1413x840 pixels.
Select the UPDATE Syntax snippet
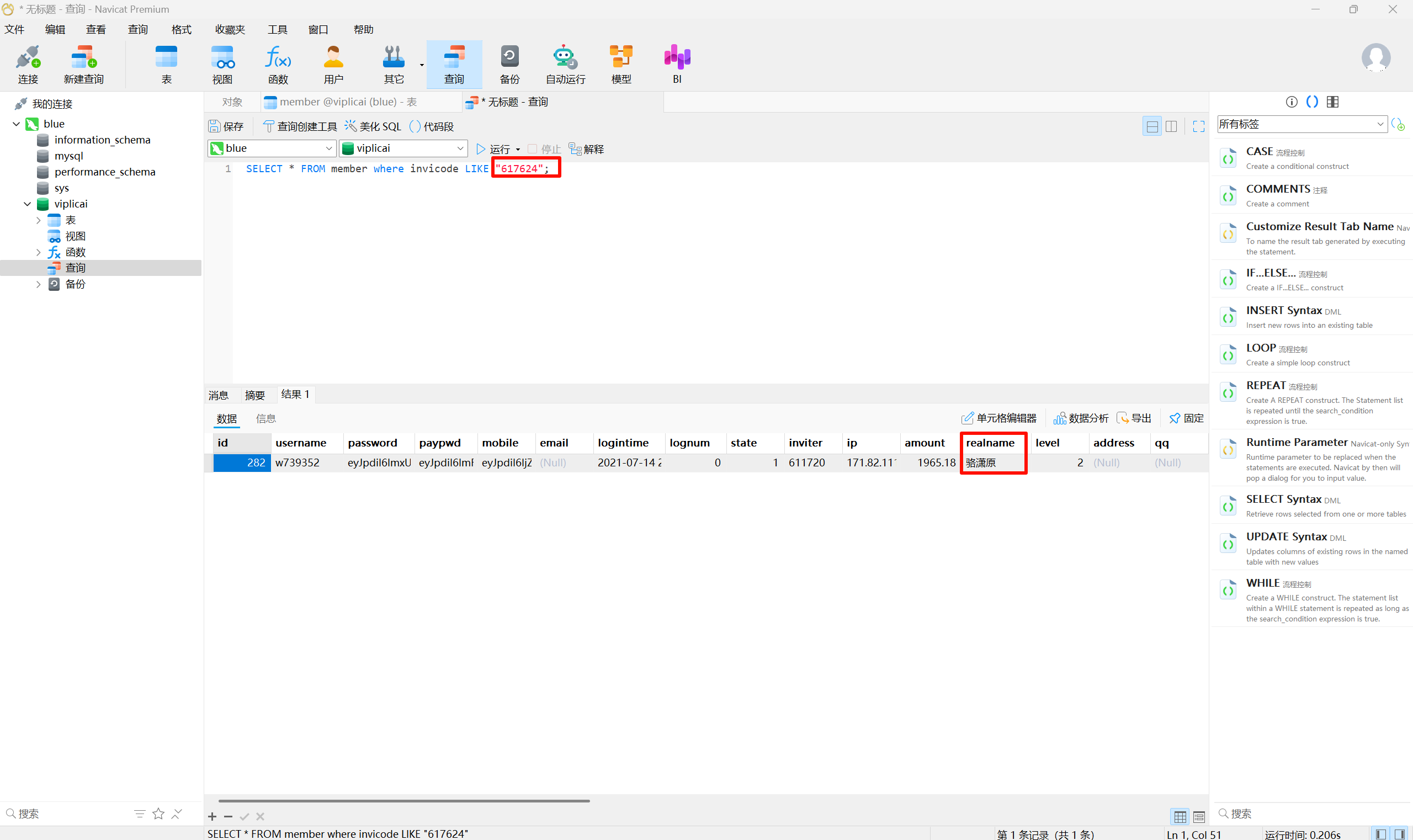pos(1311,548)
